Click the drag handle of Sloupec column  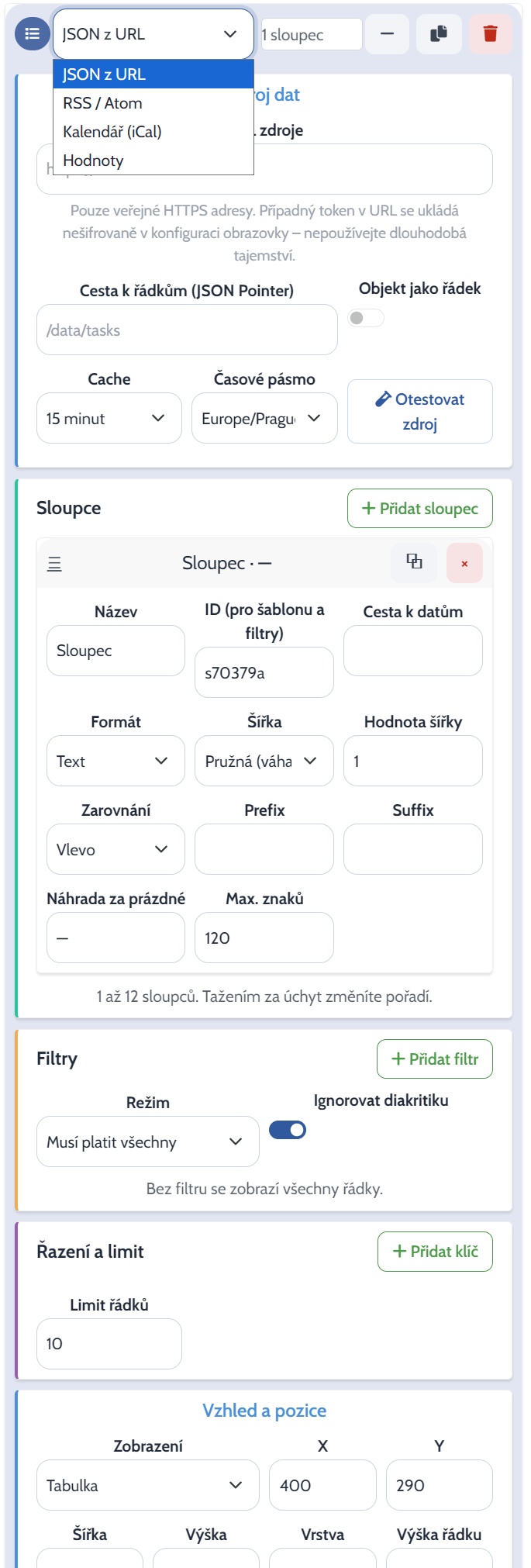coord(54,564)
